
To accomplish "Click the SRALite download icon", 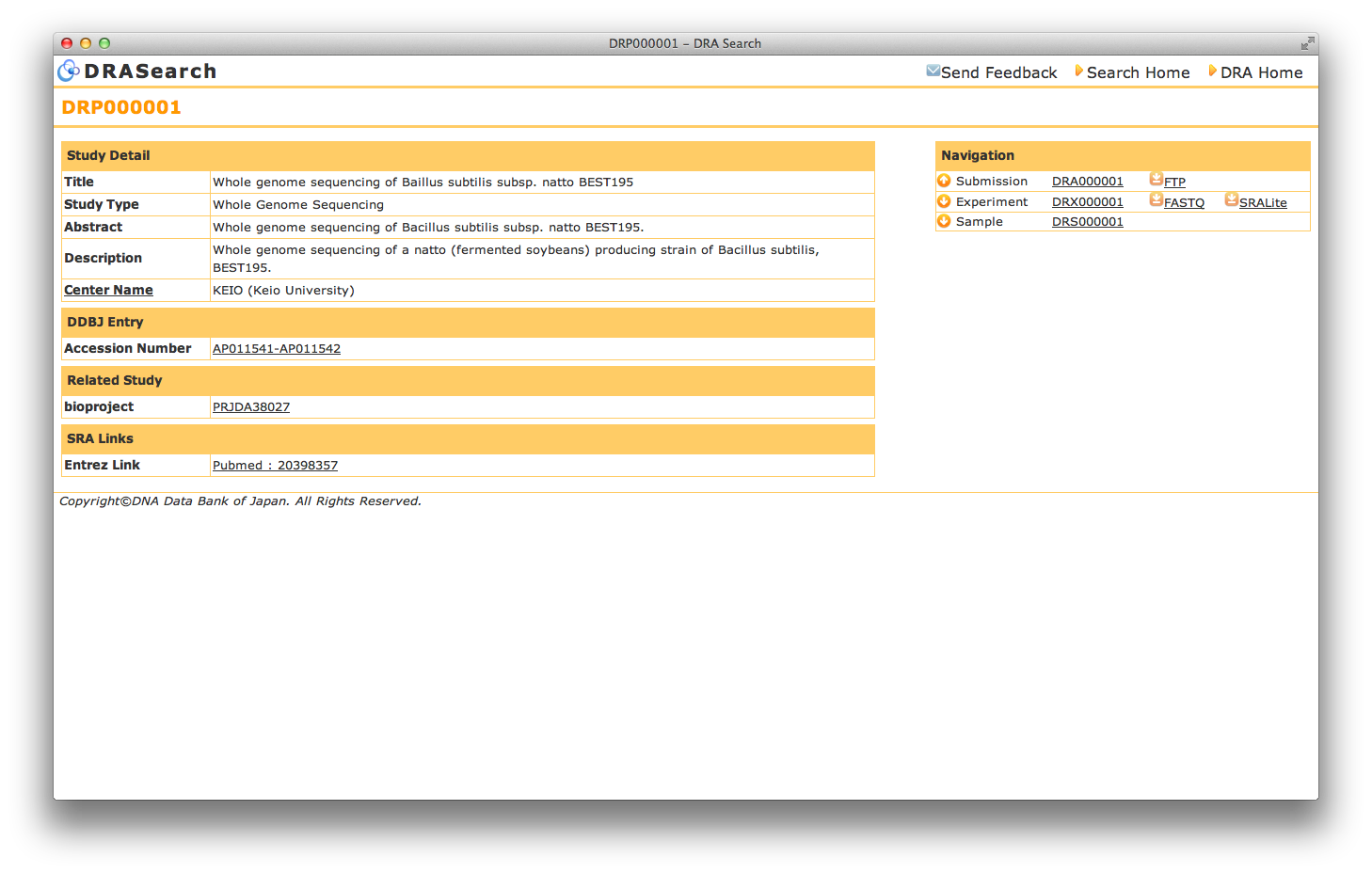I will point(1231,199).
